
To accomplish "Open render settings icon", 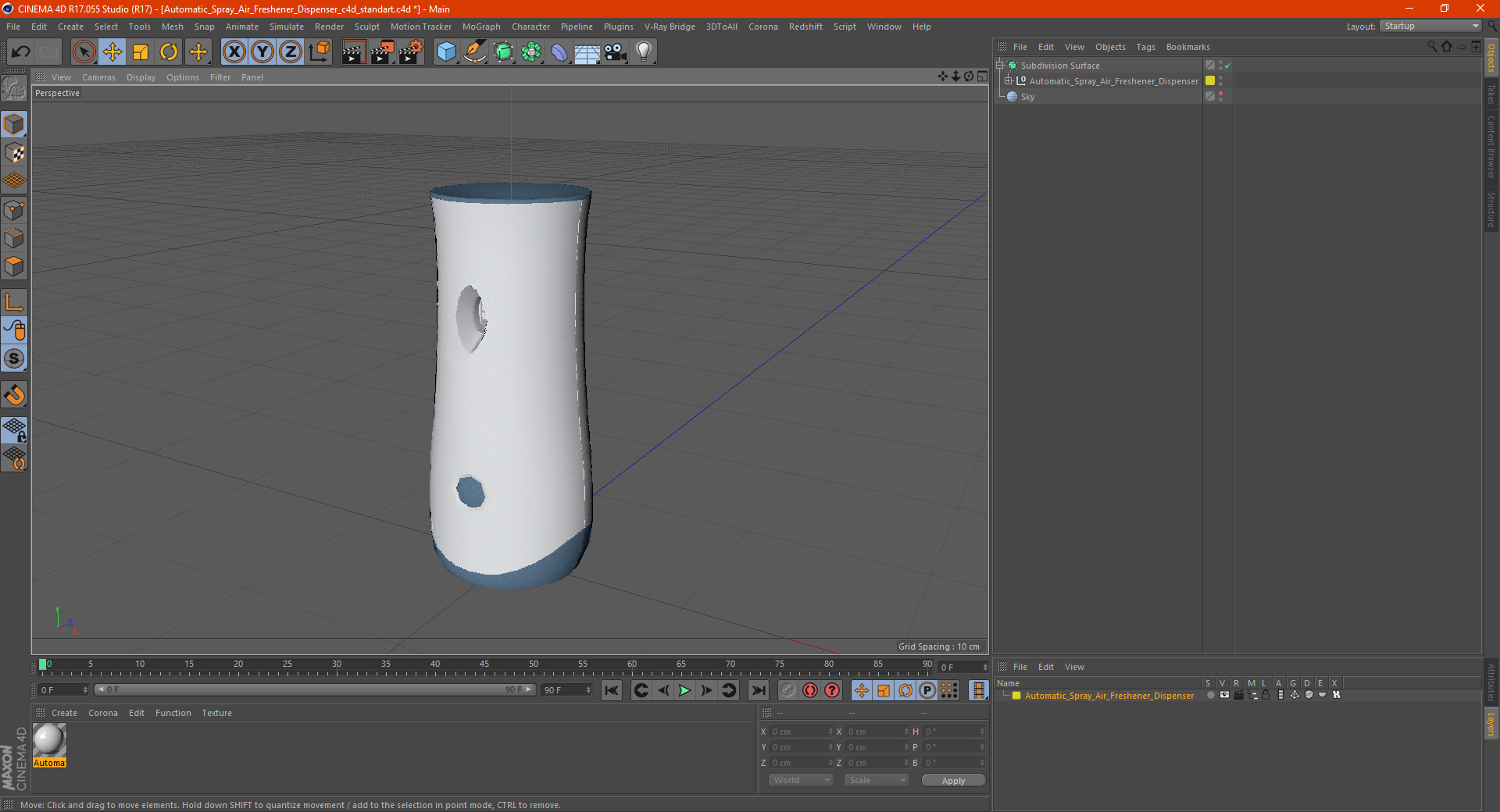I will [411, 52].
